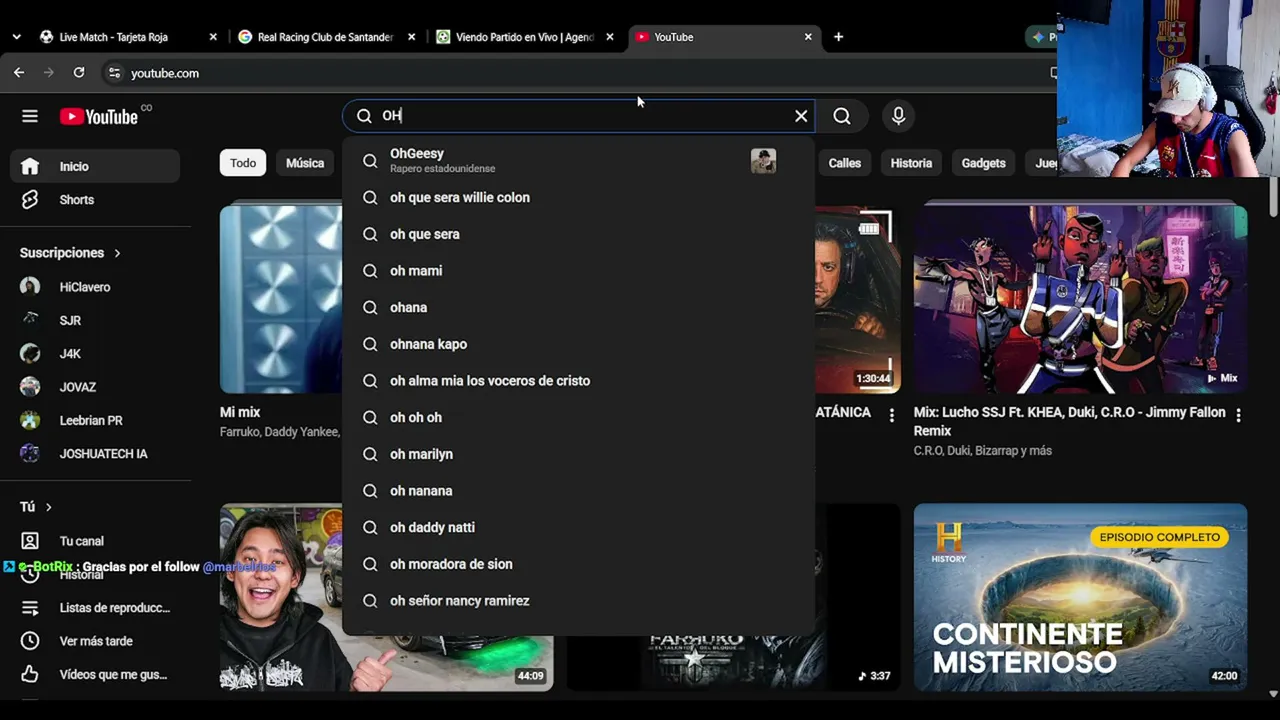Viewport: 1280px width, 720px height.
Task: Expand the Tú section
Action: point(36,507)
